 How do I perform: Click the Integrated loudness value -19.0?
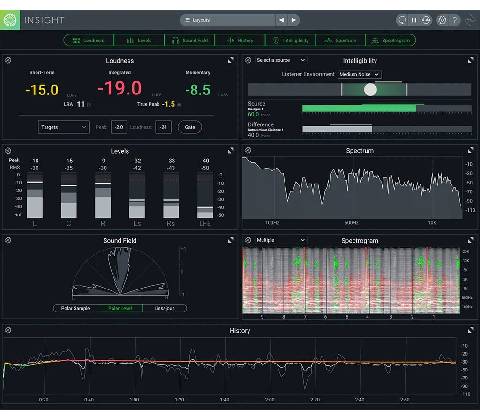(120, 89)
